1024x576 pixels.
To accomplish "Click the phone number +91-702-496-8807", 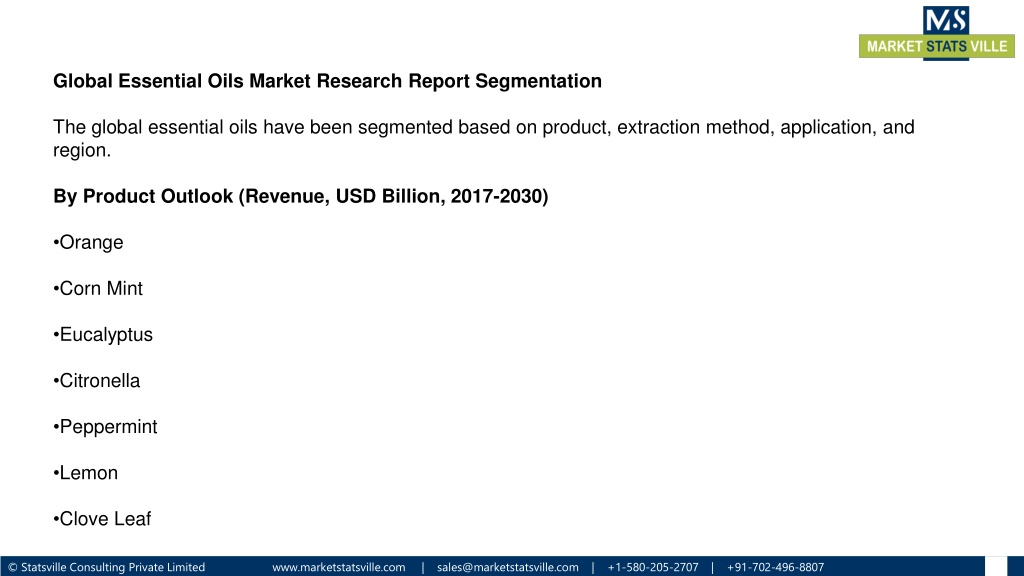I will pyautogui.click(x=775, y=567).
